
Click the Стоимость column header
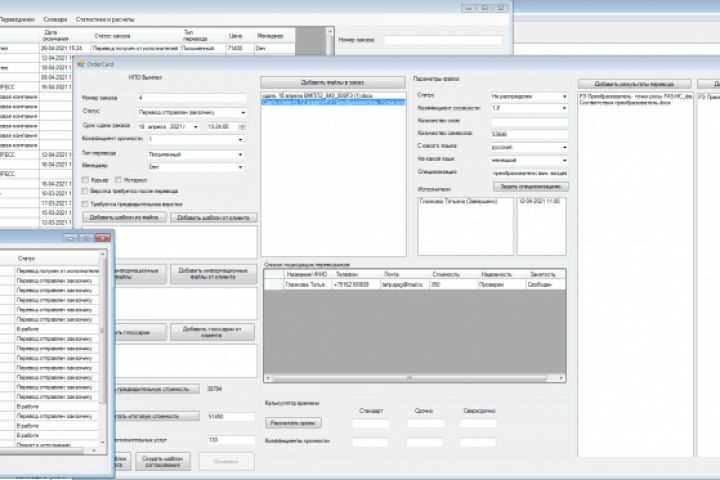[452, 274]
